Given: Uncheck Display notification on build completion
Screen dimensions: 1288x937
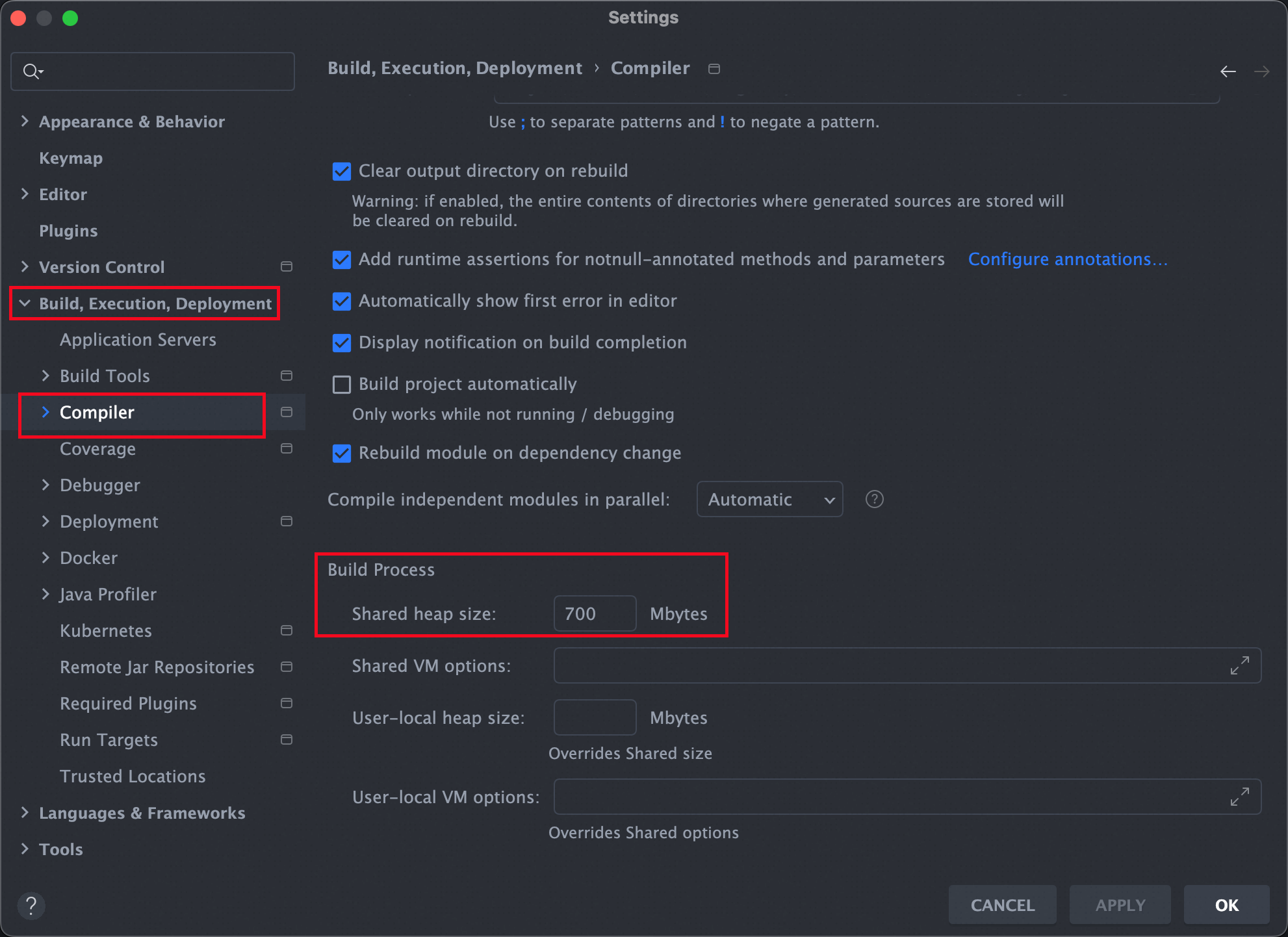Looking at the screenshot, I should coord(341,342).
